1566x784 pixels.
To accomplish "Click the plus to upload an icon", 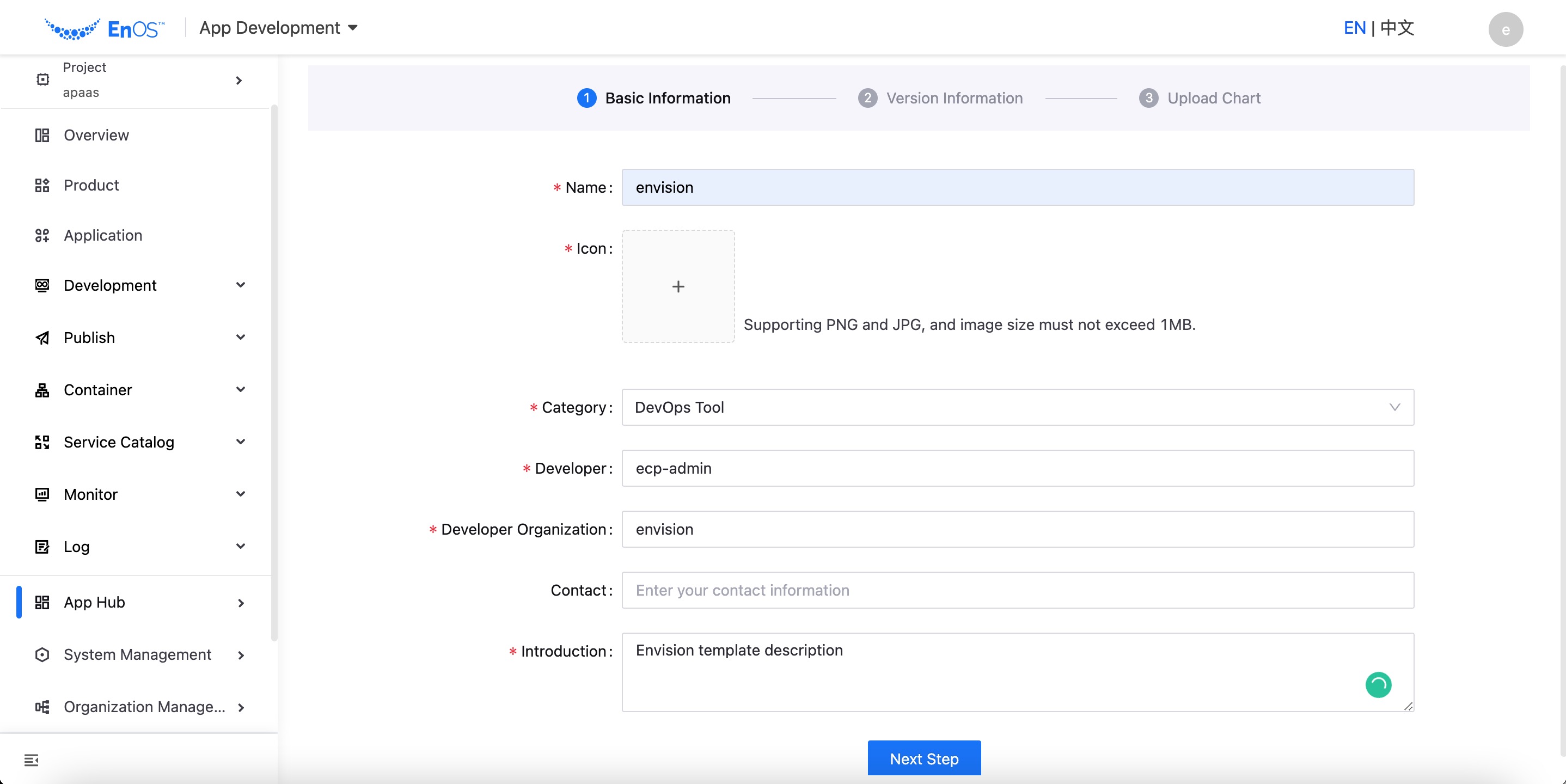I will click(x=678, y=286).
